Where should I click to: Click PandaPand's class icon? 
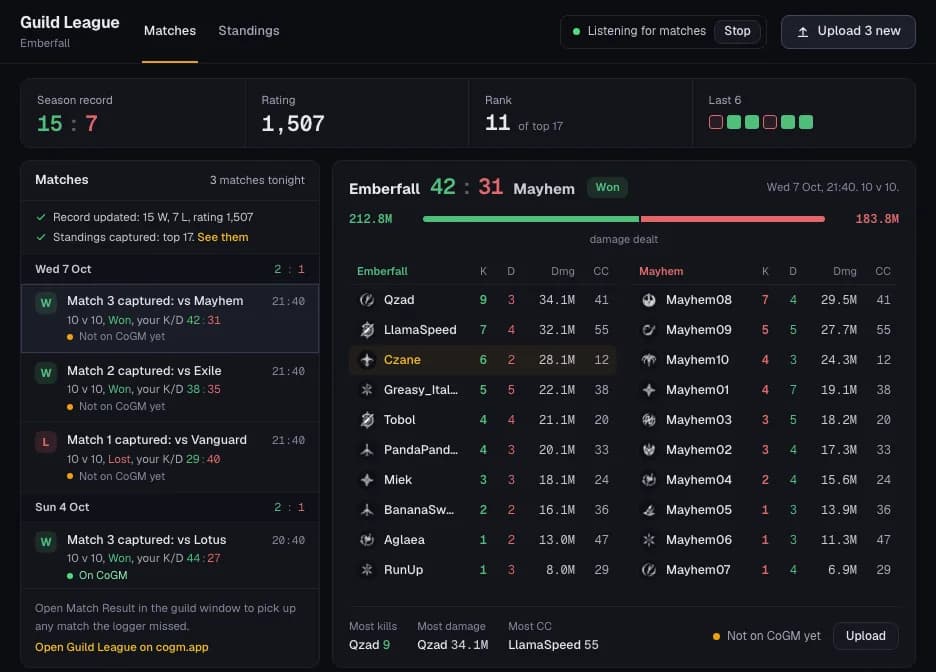(367, 450)
